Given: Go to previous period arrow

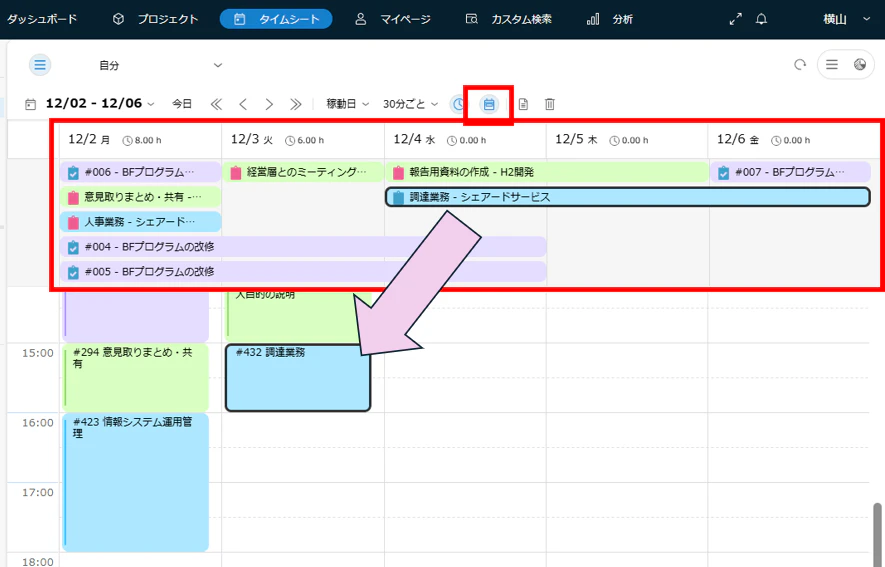Looking at the screenshot, I should coord(243,104).
